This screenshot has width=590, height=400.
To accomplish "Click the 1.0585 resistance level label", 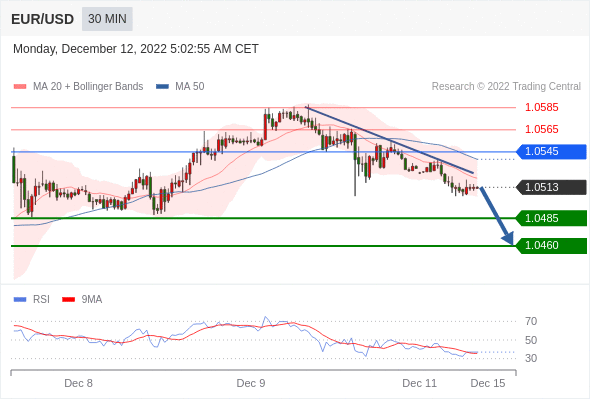I will click(541, 107).
